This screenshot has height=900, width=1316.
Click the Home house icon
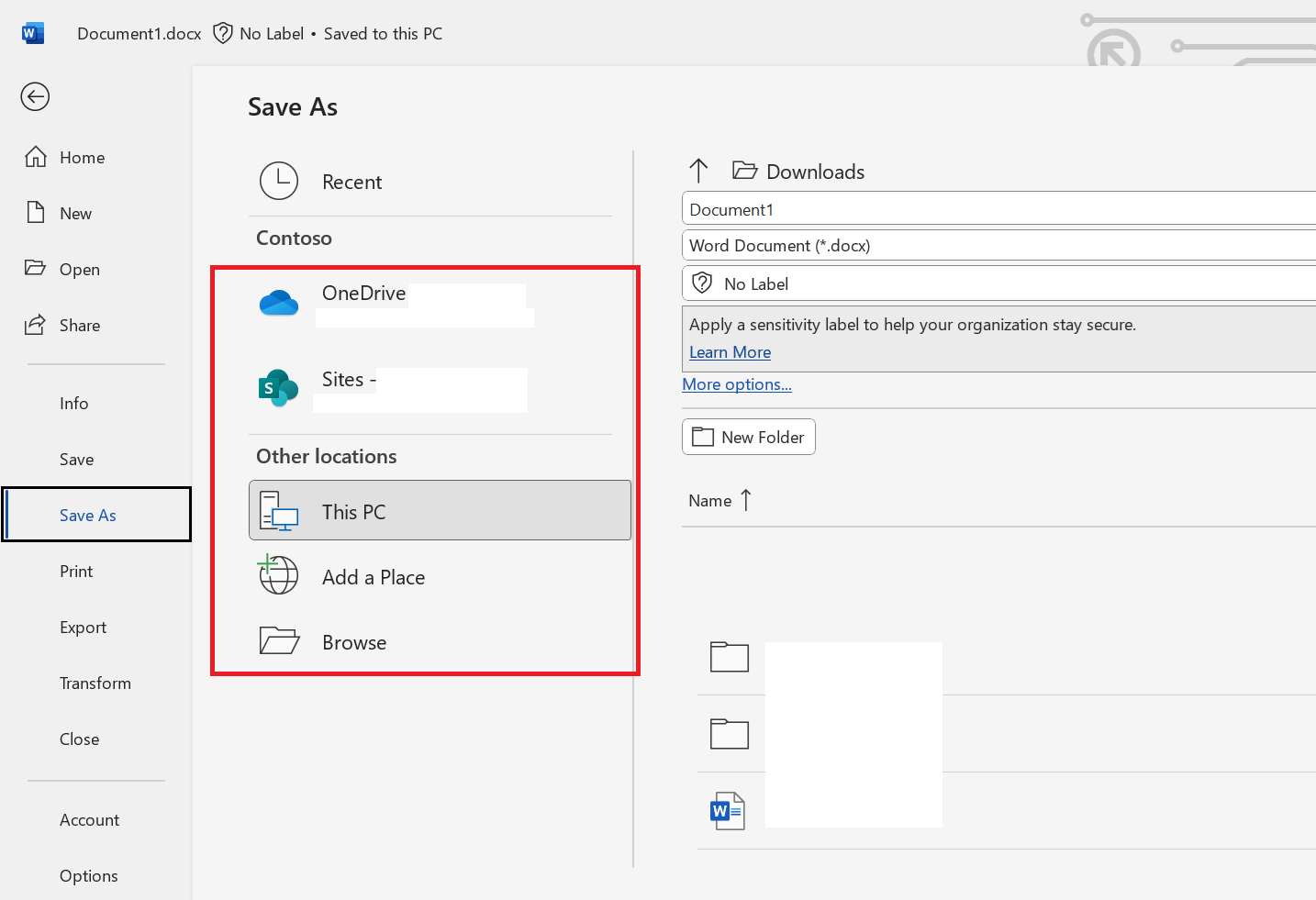tap(36, 157)
